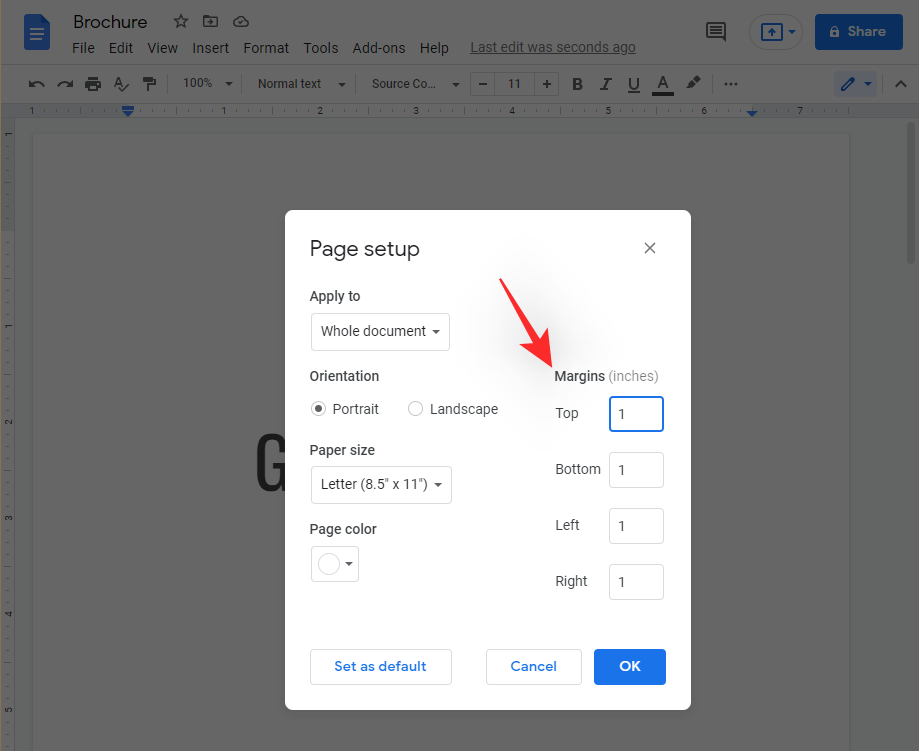Select the paint format icon

point(149,84)
